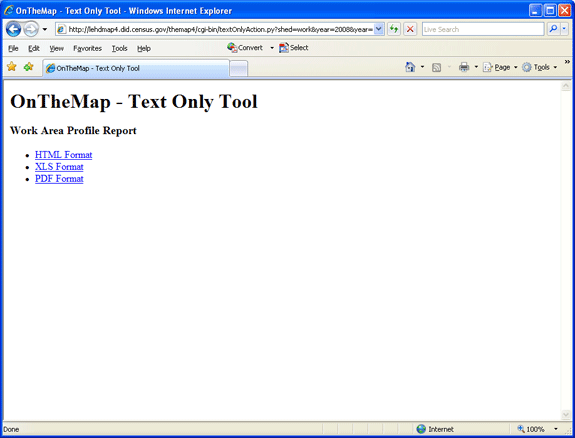
Task: Open the Help menu
Action: coord(144,48)
